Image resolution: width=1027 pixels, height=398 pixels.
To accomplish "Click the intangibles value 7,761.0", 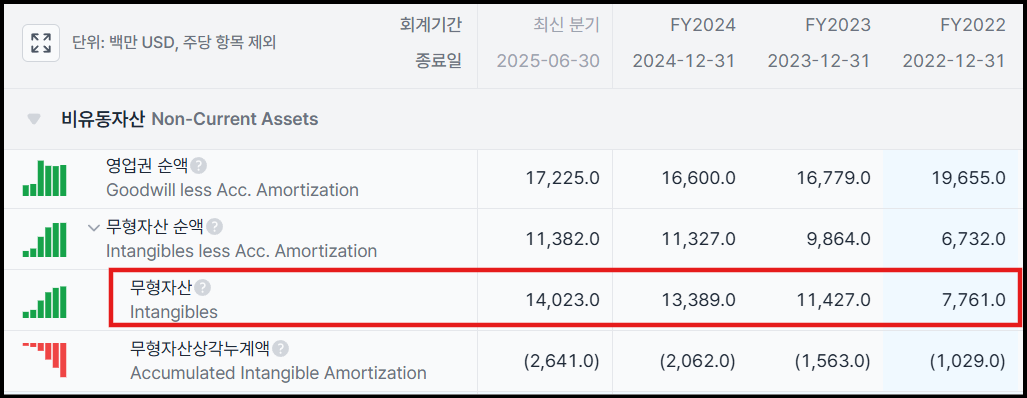I will [x=973, y=300].
